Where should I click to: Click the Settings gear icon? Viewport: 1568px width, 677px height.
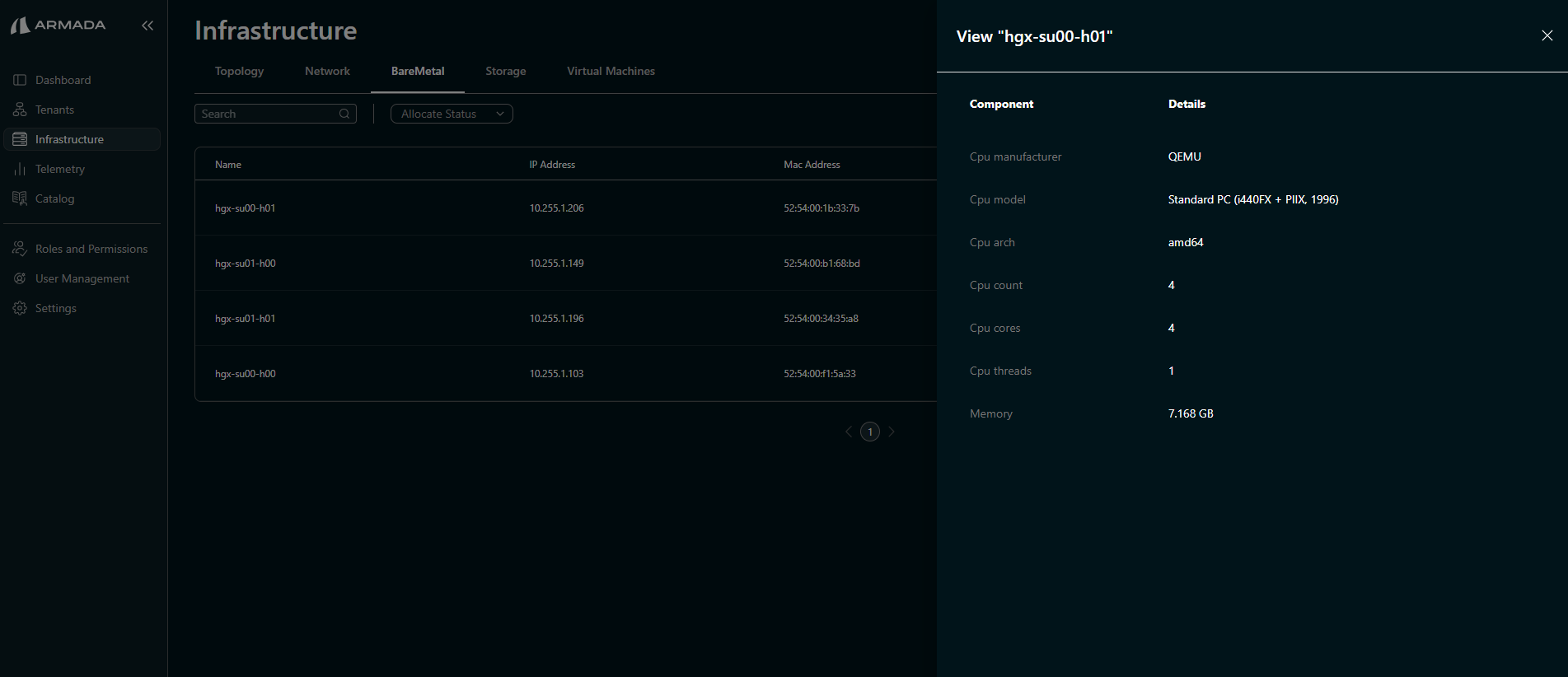20,308
